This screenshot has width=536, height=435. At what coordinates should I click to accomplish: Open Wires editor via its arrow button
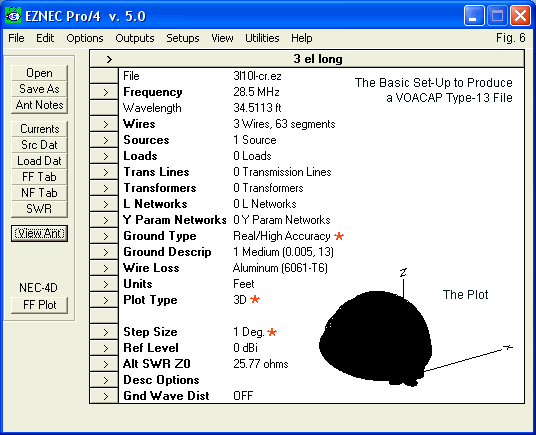click(104, 124)
